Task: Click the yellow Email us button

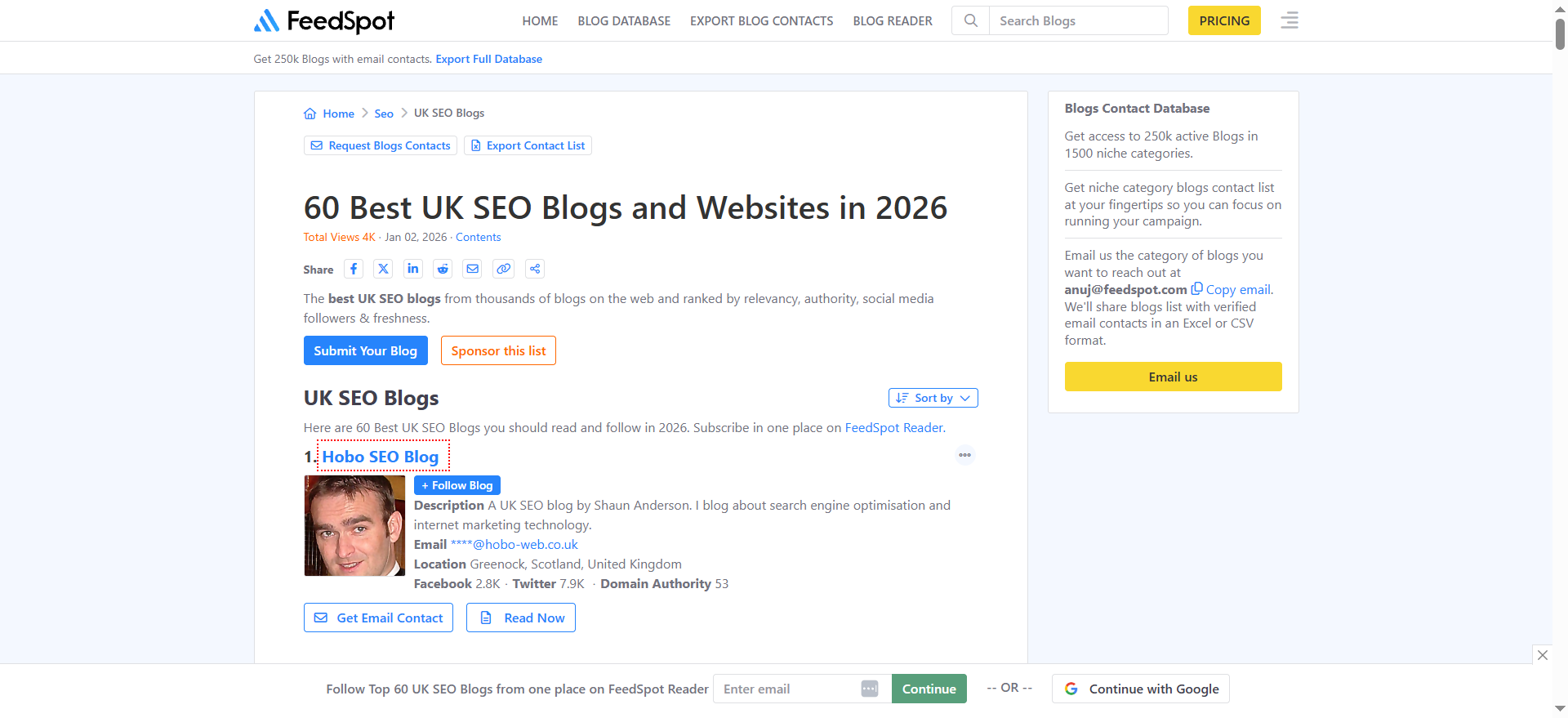Action: click(1173, 377)
